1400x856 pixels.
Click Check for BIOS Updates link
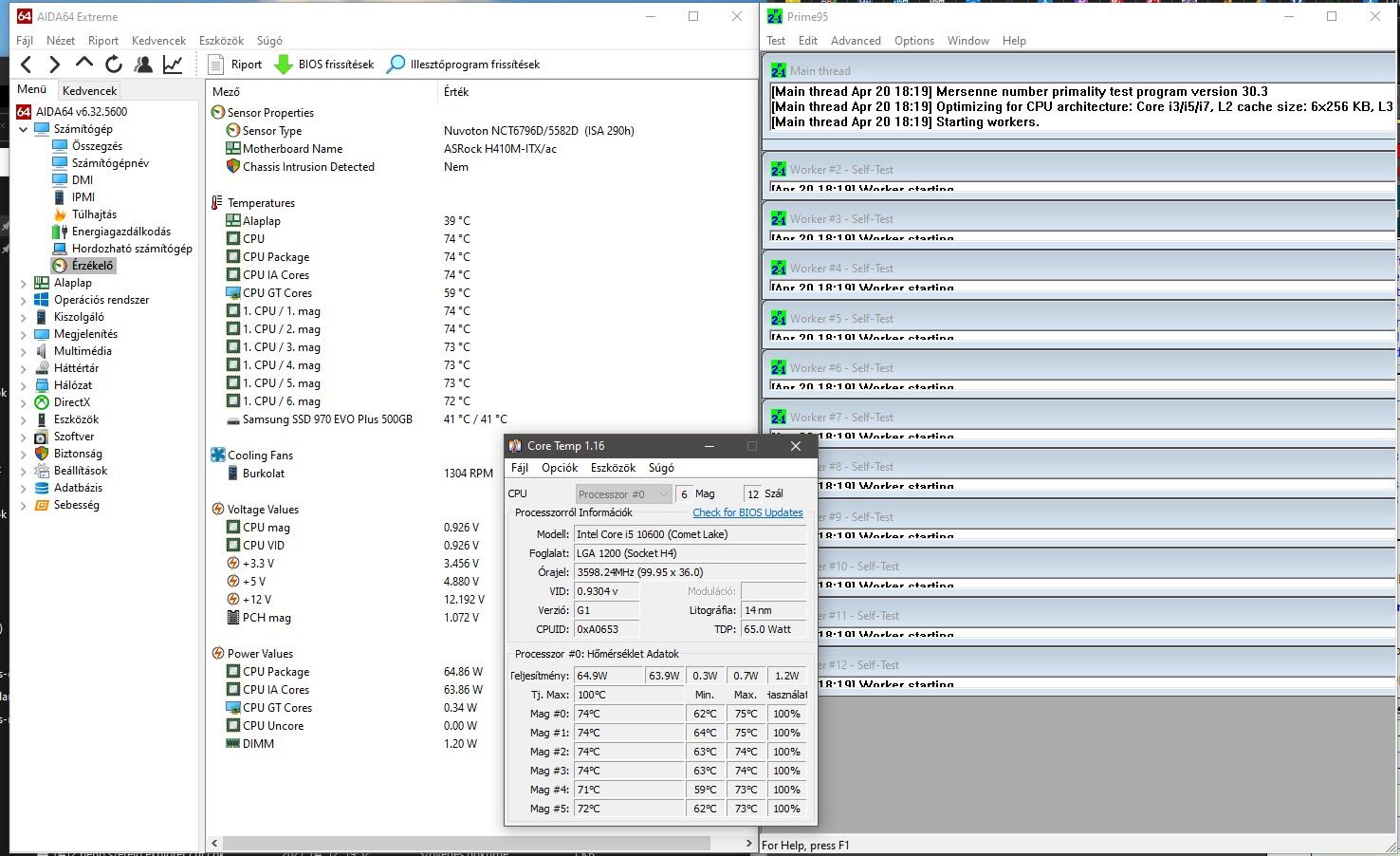click(747, 512)
